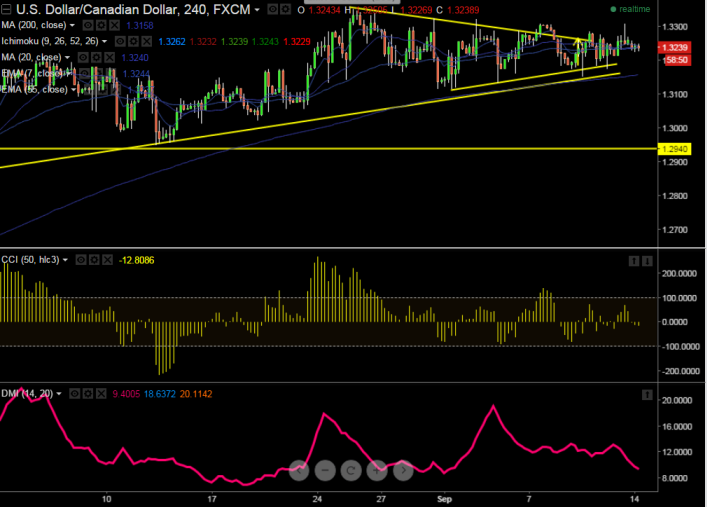
Task: Hide EMA (7, close) using eye icon
Action: coord(84,74)
